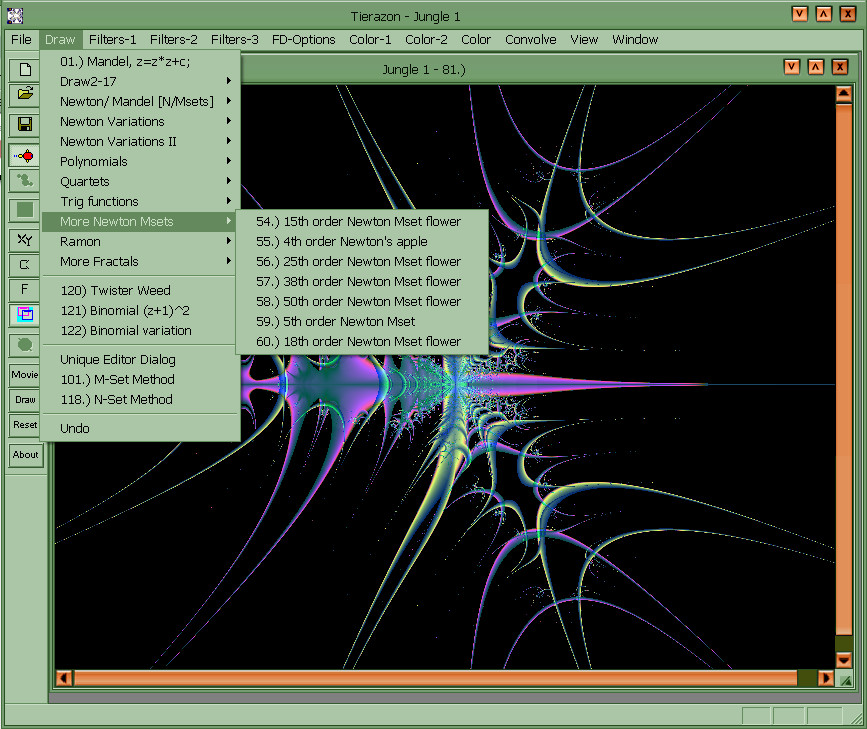Close the open Draw menu
867x729 pixels.
click(60, 40)
